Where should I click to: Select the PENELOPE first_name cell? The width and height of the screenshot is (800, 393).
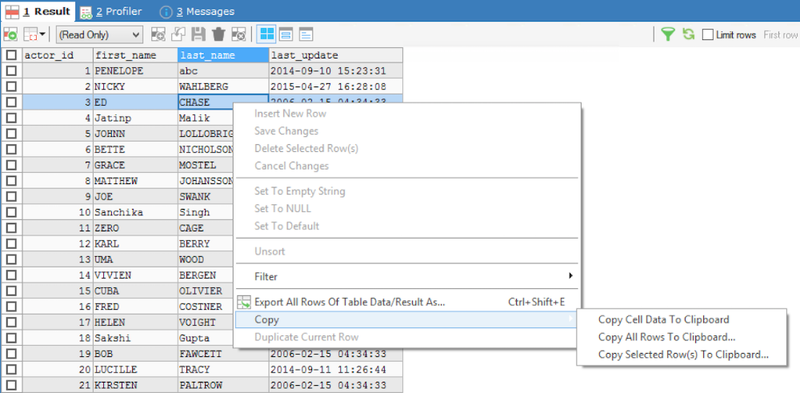[135, 71]
